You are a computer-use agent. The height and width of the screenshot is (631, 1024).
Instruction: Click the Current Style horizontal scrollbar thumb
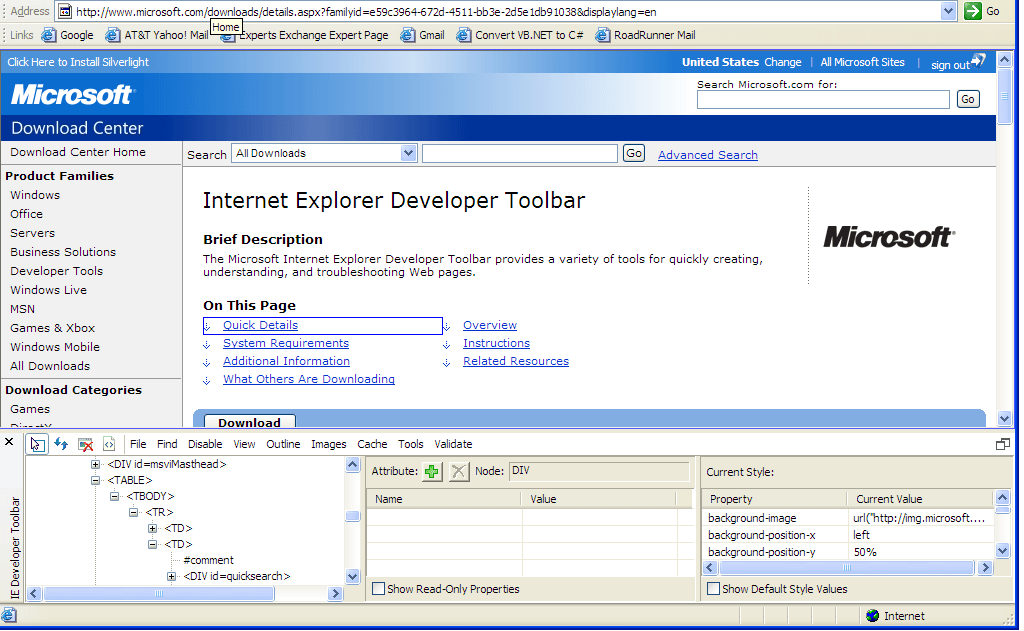(x=847, y=568)
